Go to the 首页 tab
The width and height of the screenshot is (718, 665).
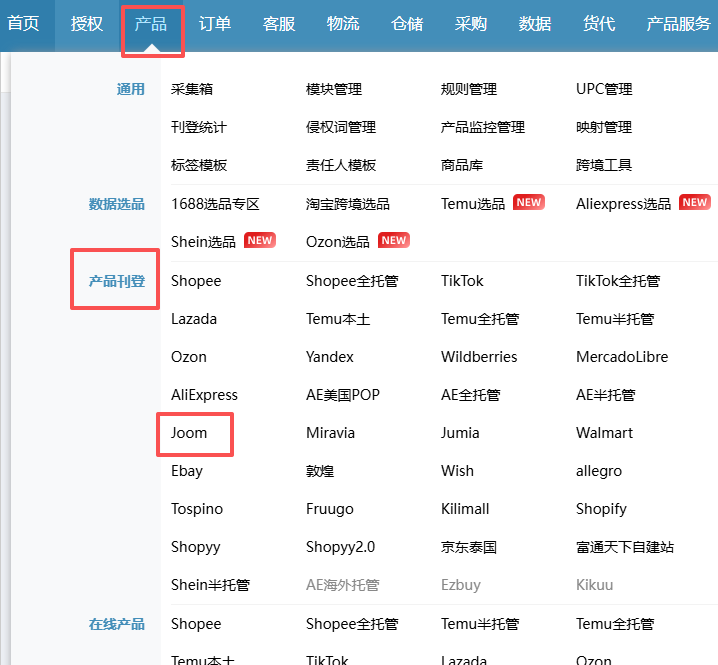[24, 24]
